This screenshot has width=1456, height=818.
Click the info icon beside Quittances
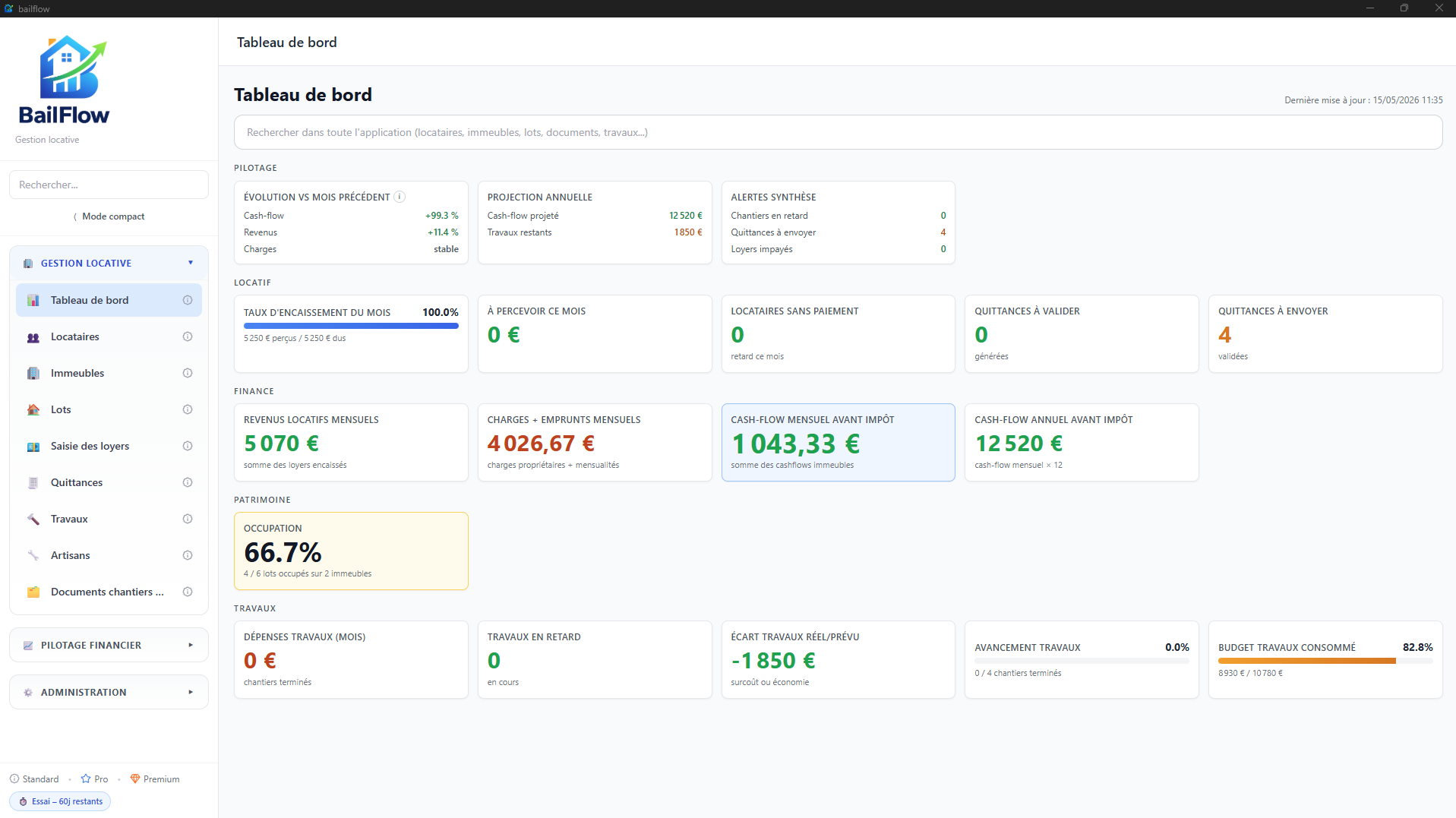coord(188,482)
